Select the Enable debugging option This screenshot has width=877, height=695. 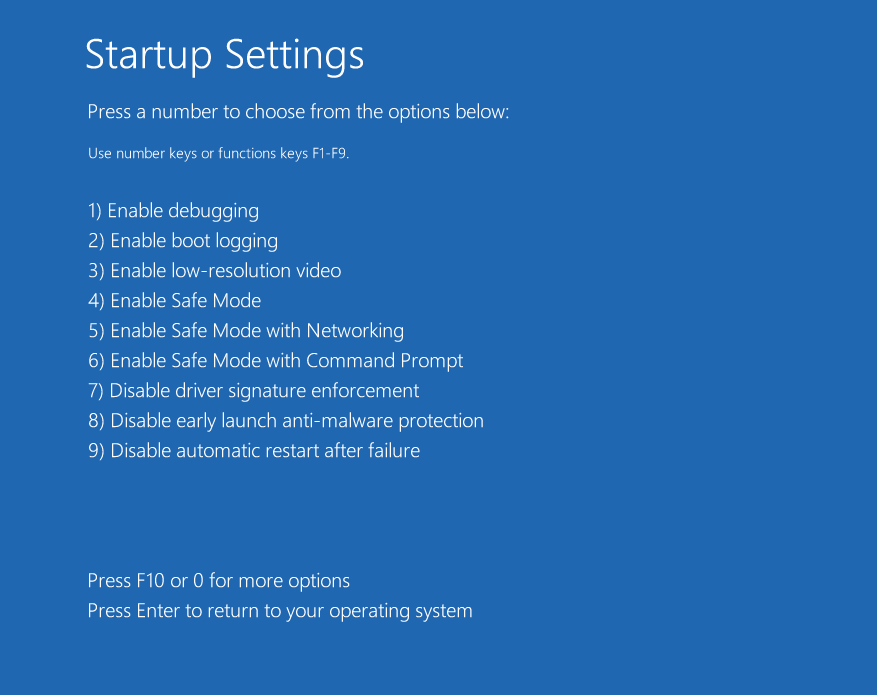coord(173,211)
